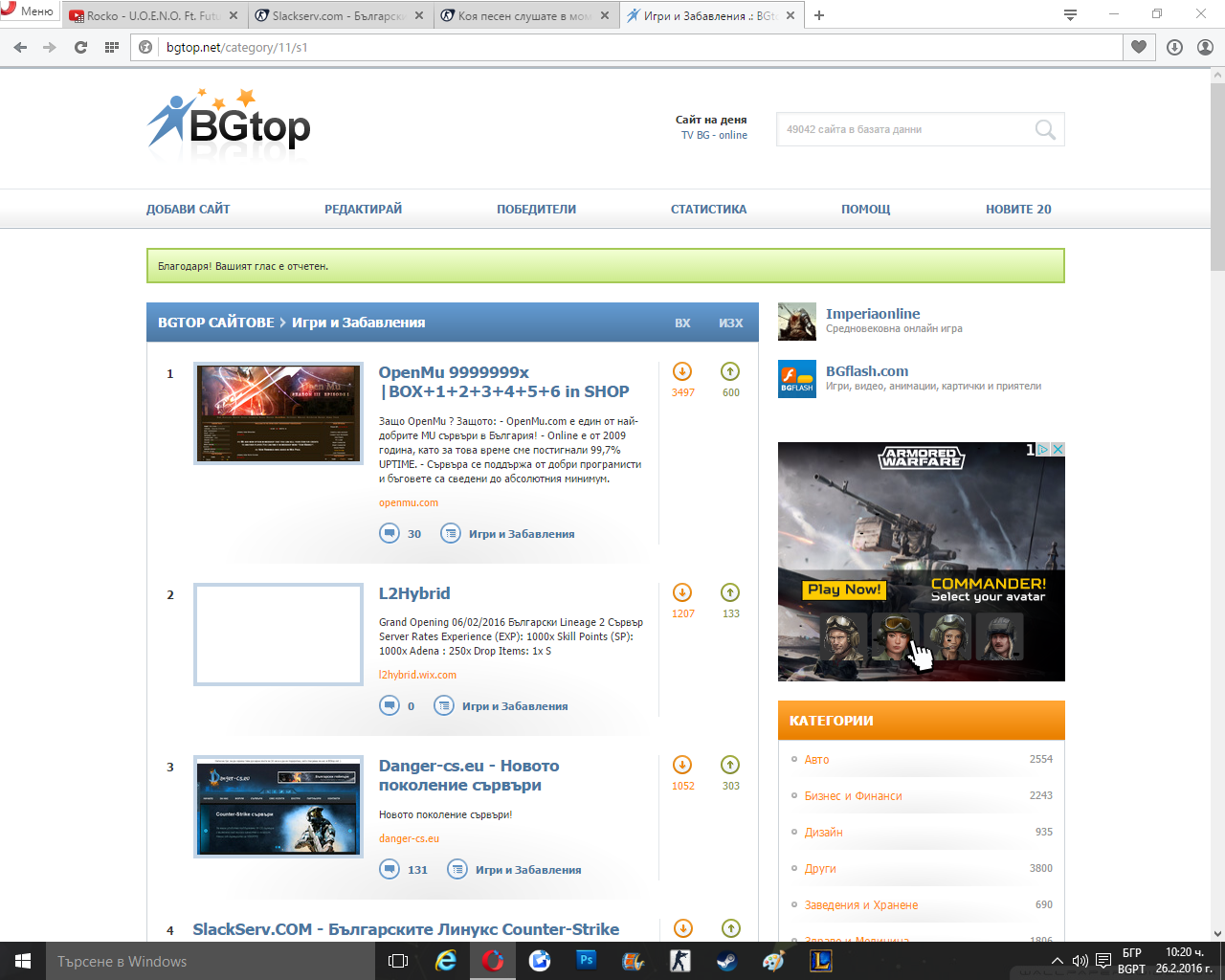This screenshot has height=980, width=1225.
Task: Open the Imperiaonline sidebar link
Action: pyautogui.click(x=873, y=314)
